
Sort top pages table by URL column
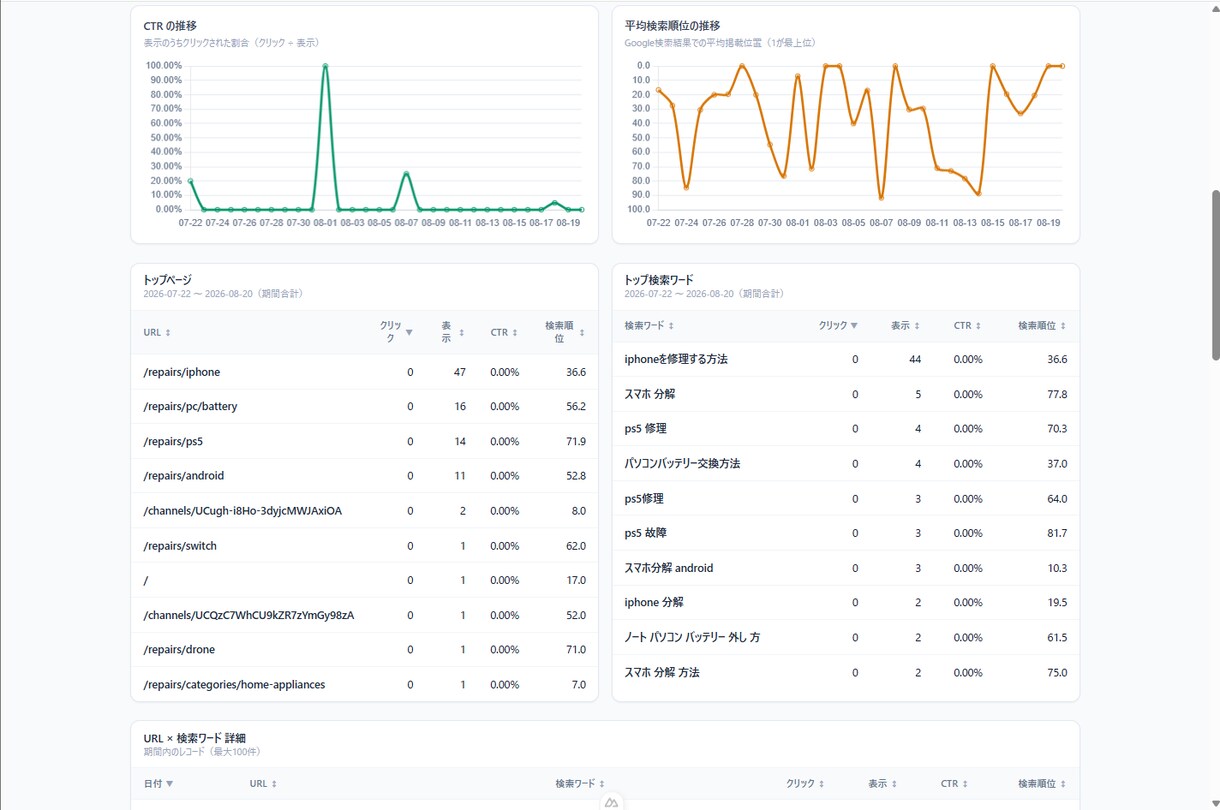coord(157,332)
